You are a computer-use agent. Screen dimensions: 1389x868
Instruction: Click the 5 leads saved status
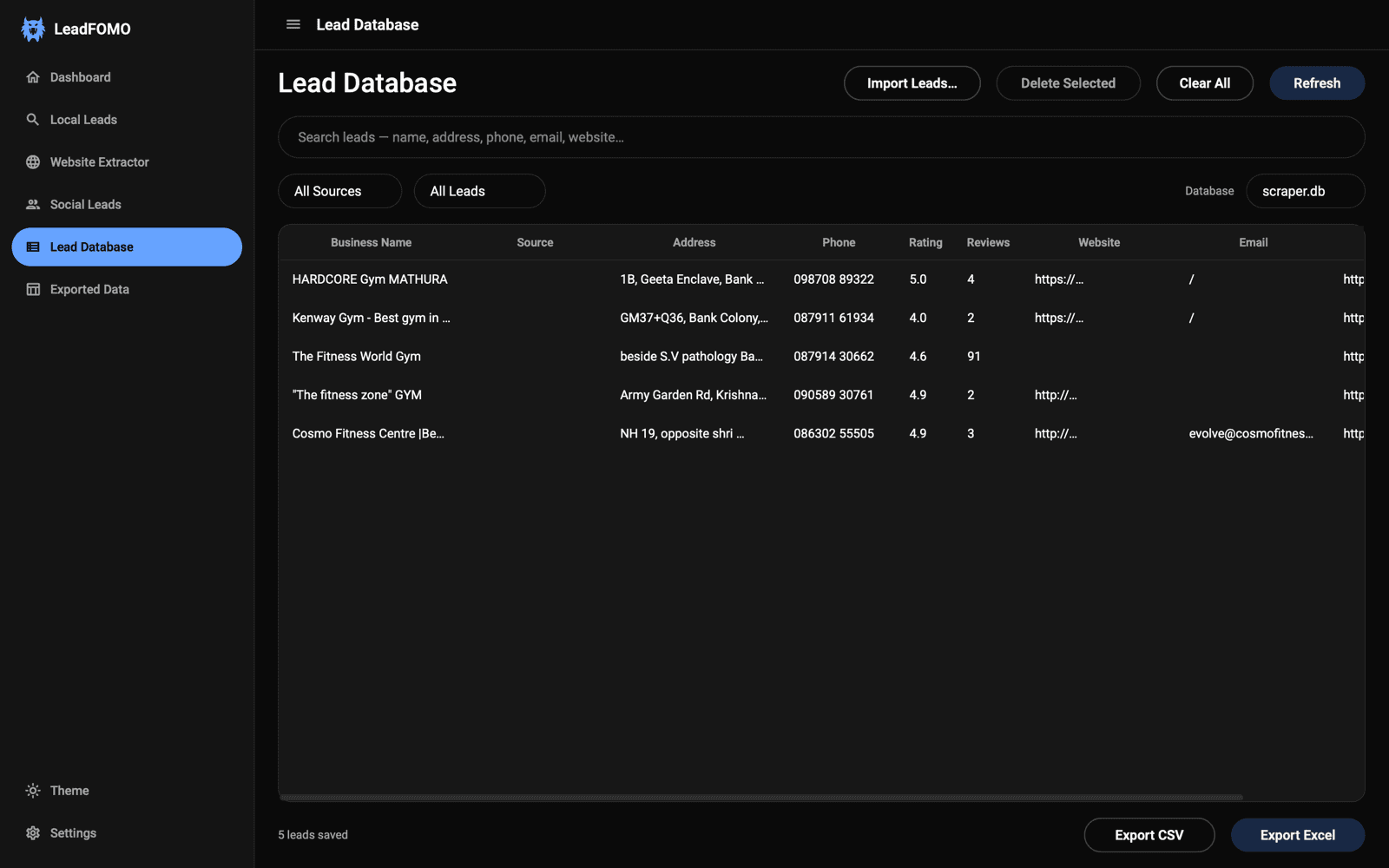(313, 835)
